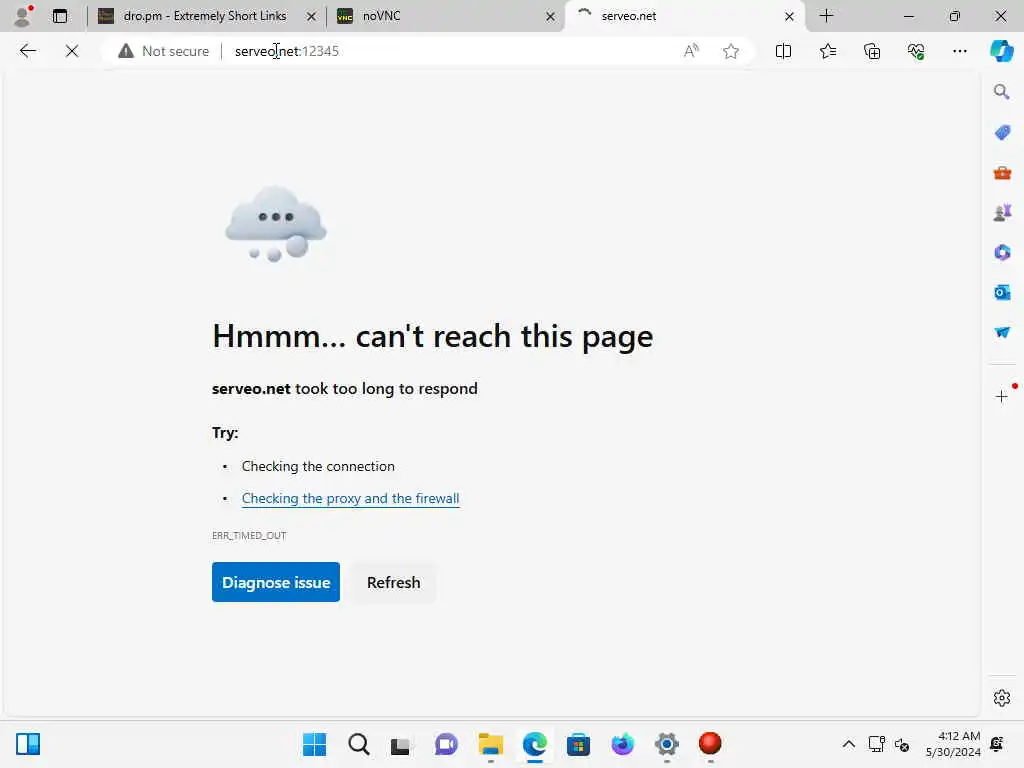This screenshot has width=1024, height=768.
Task: Activate Read aloud icon in address bar
Action: 691,51
